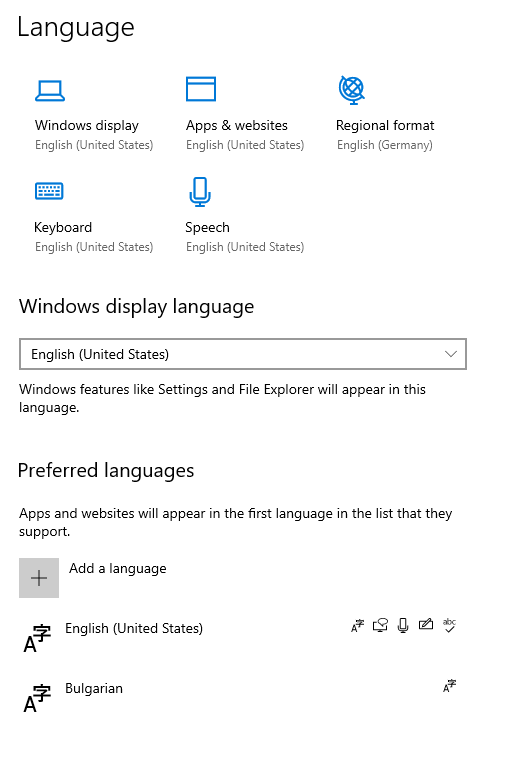The height and width of the screenshot is (780, 532).
Task: Open the Keyboard tile label
Action: (x=63, y=227)
